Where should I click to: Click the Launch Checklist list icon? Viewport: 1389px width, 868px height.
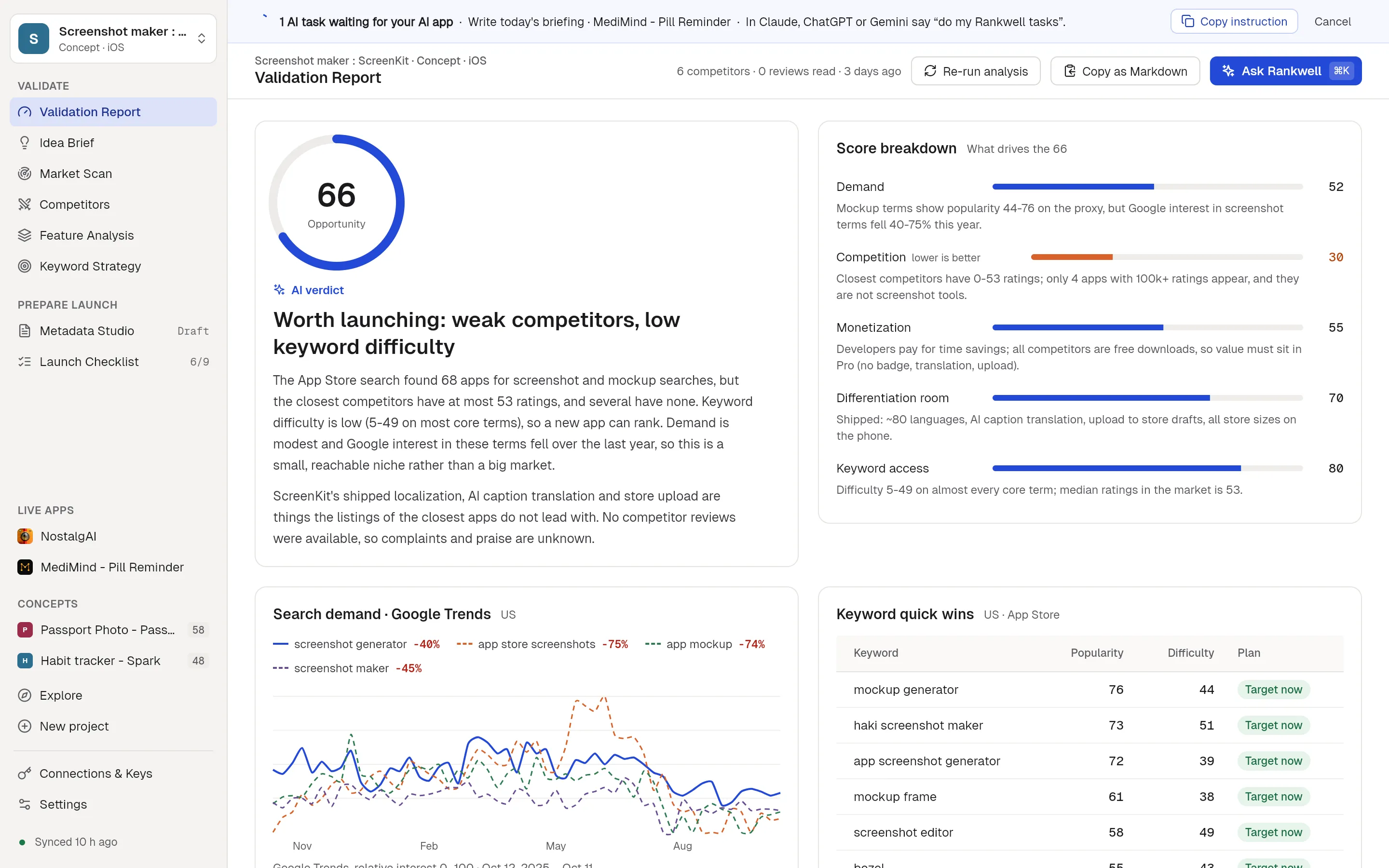coord(25,362)
